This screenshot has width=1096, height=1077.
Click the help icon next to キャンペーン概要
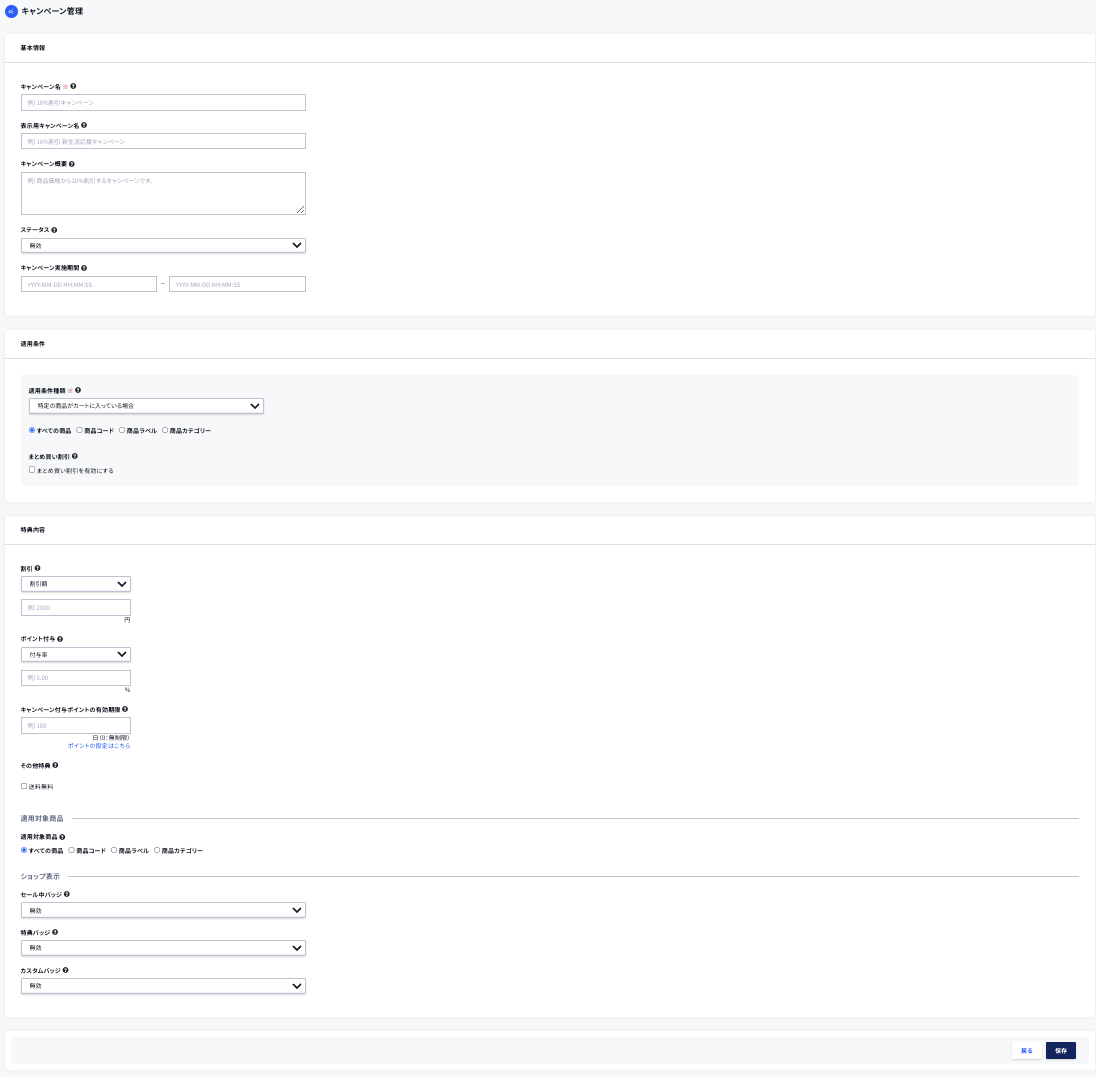tap(72, 164)
